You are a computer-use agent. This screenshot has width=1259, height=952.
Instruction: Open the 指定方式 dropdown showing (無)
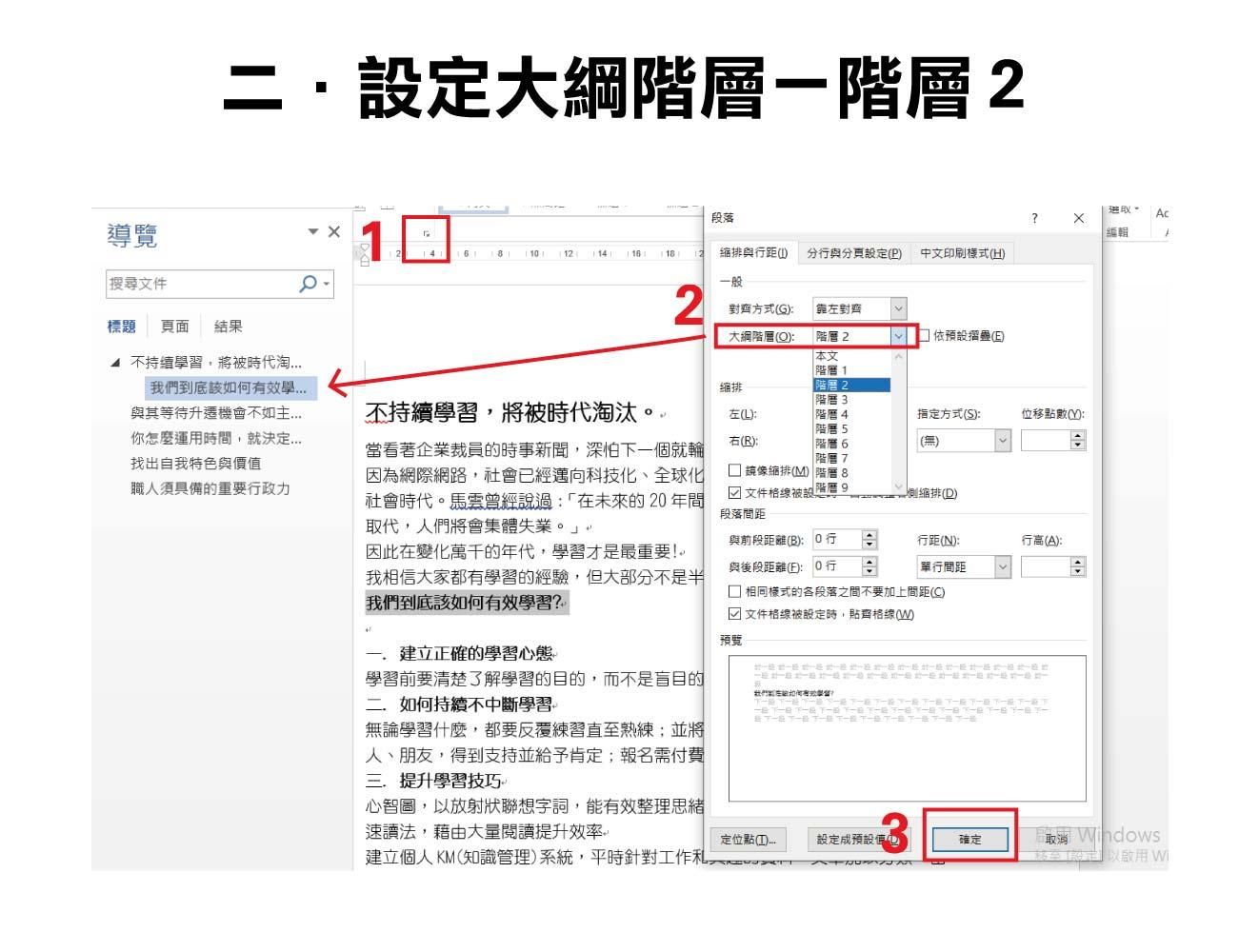[1002, 440]
